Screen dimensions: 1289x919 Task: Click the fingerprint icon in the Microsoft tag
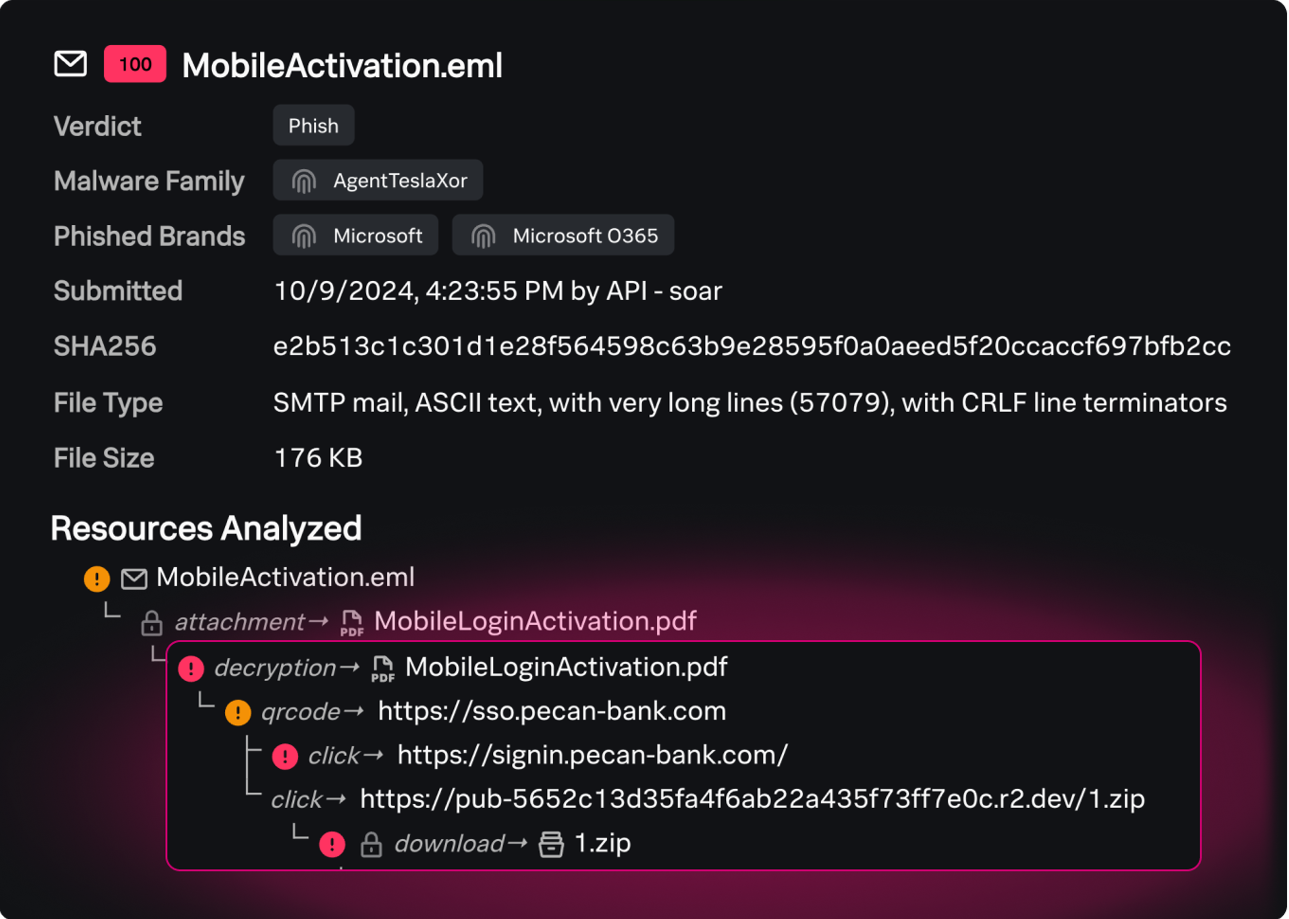click(304, 236)
